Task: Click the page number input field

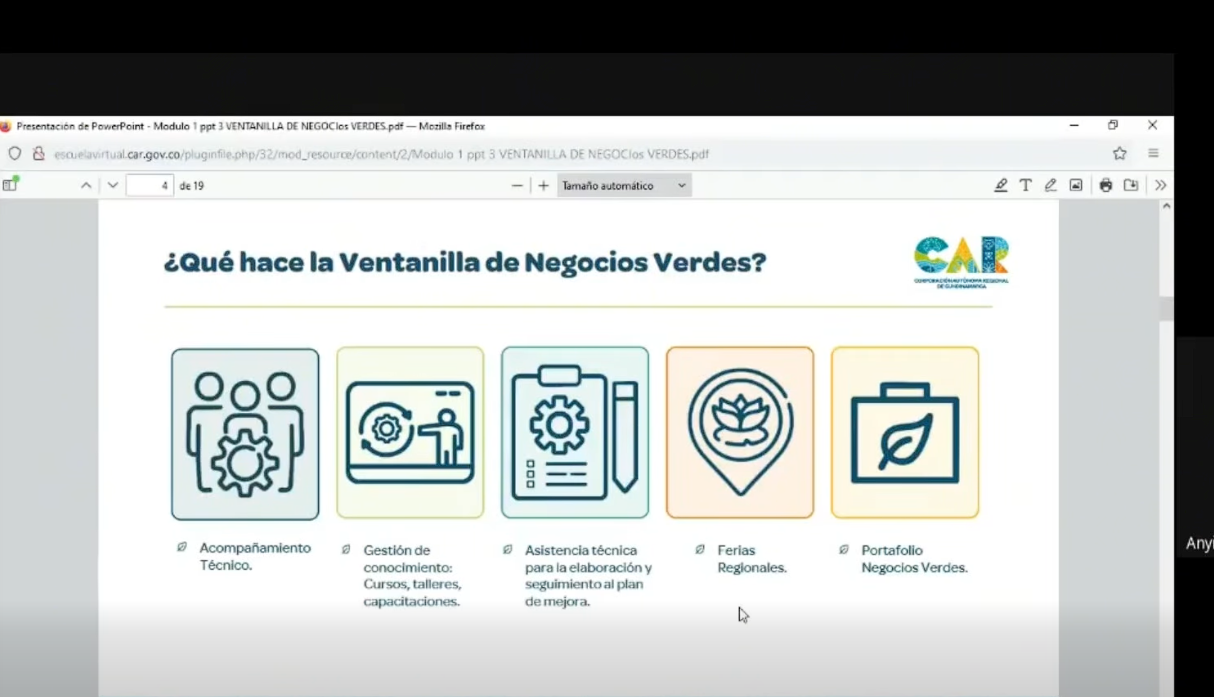Action: coord(150,185)
